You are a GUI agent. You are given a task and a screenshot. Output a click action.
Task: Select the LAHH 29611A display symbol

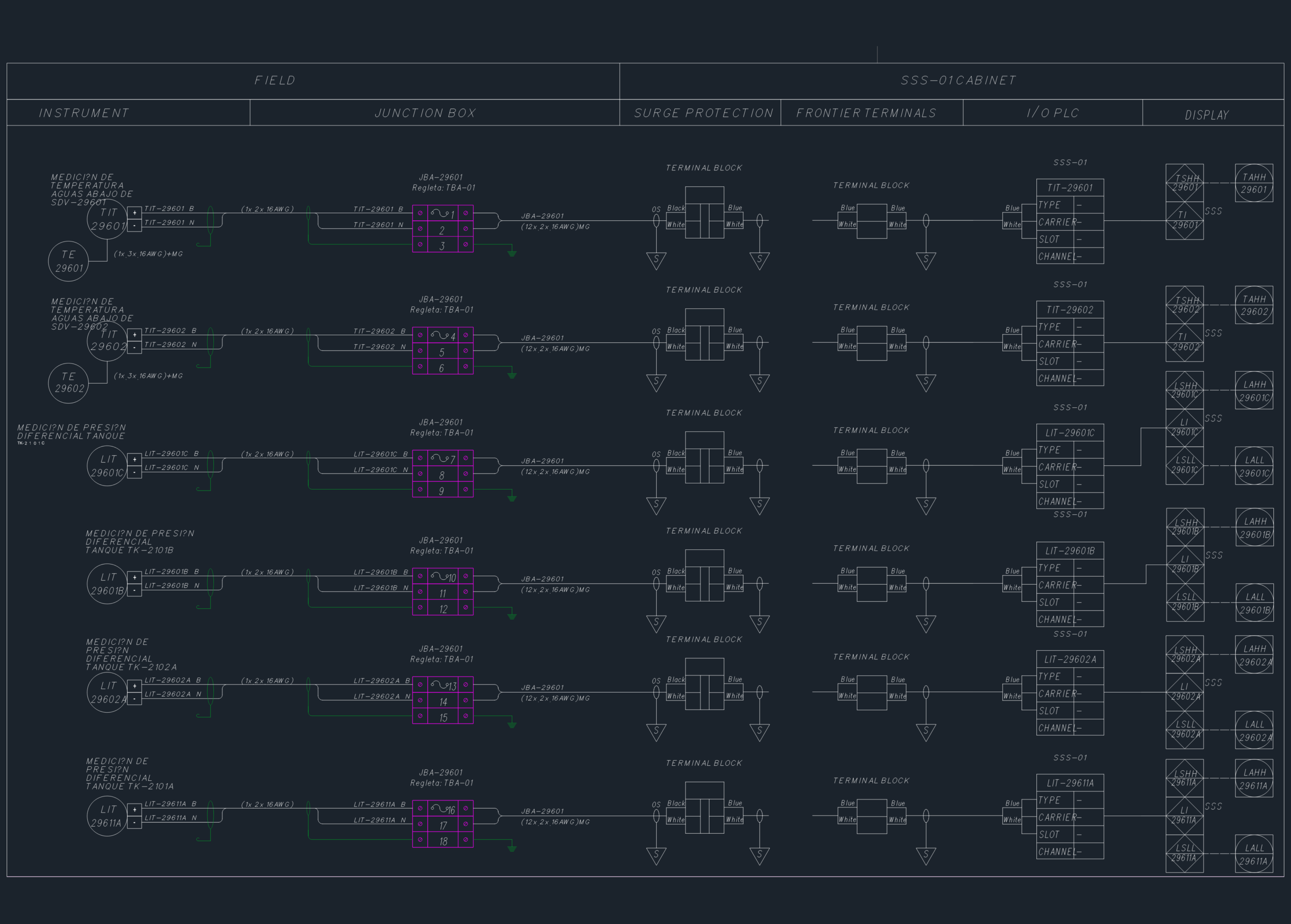(1254, 778)
